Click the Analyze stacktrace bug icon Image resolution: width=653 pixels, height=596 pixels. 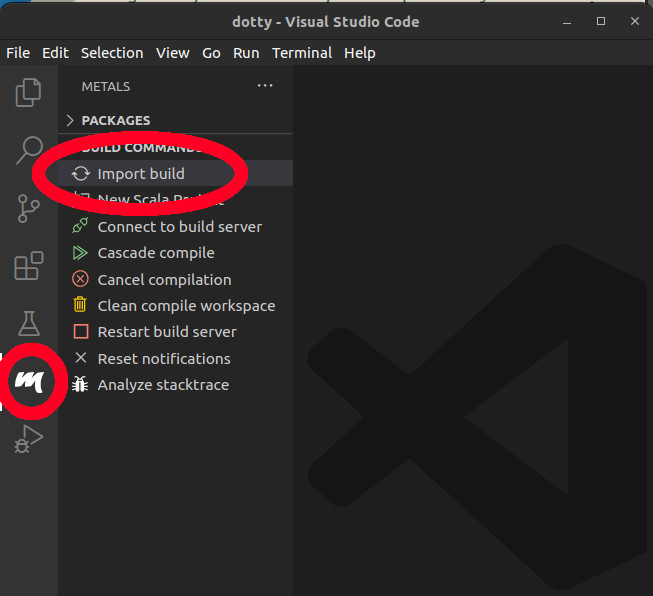click(81, 385)
